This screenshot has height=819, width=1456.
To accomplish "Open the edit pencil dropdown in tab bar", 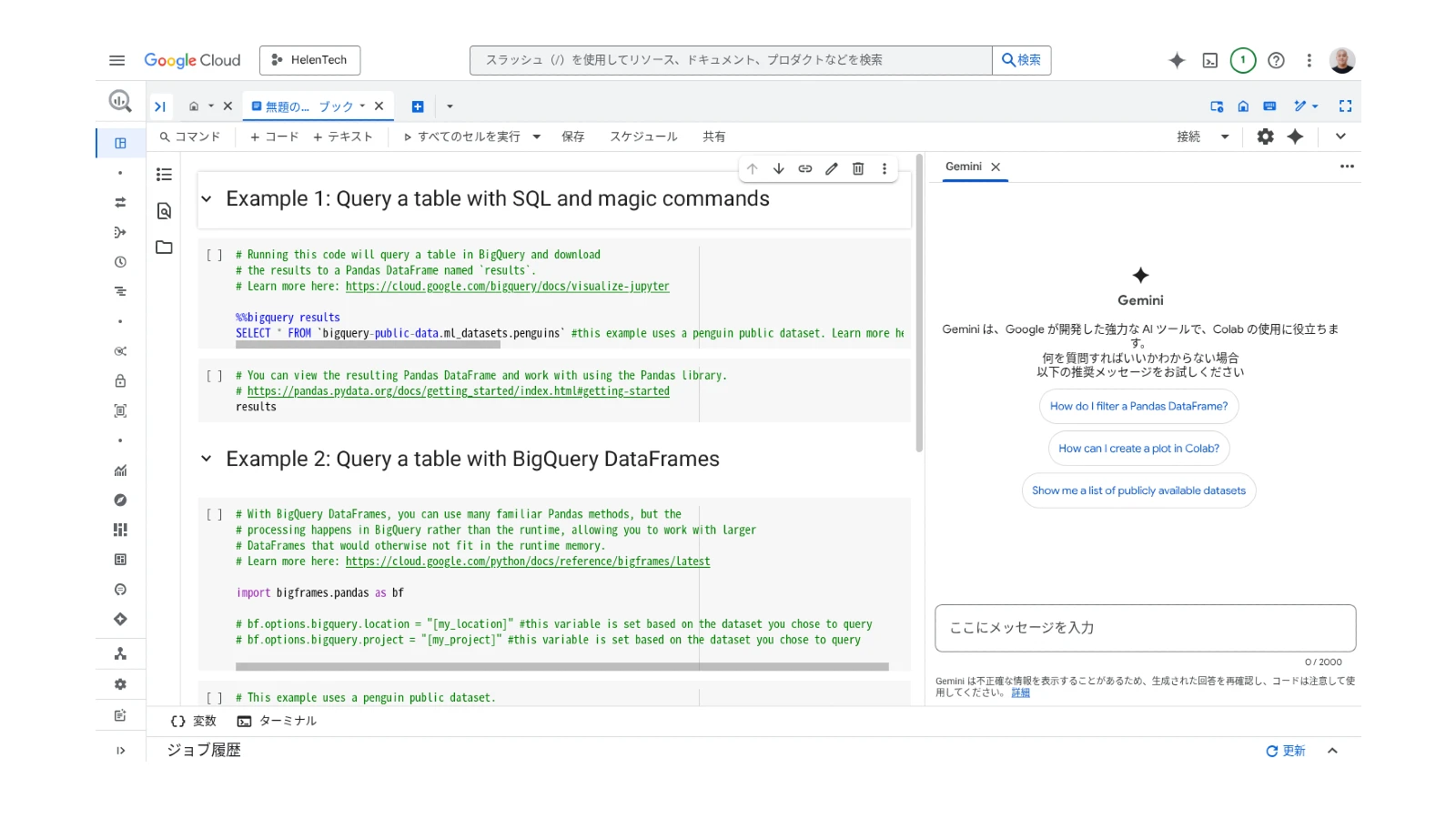I will tap(1306, 106).
